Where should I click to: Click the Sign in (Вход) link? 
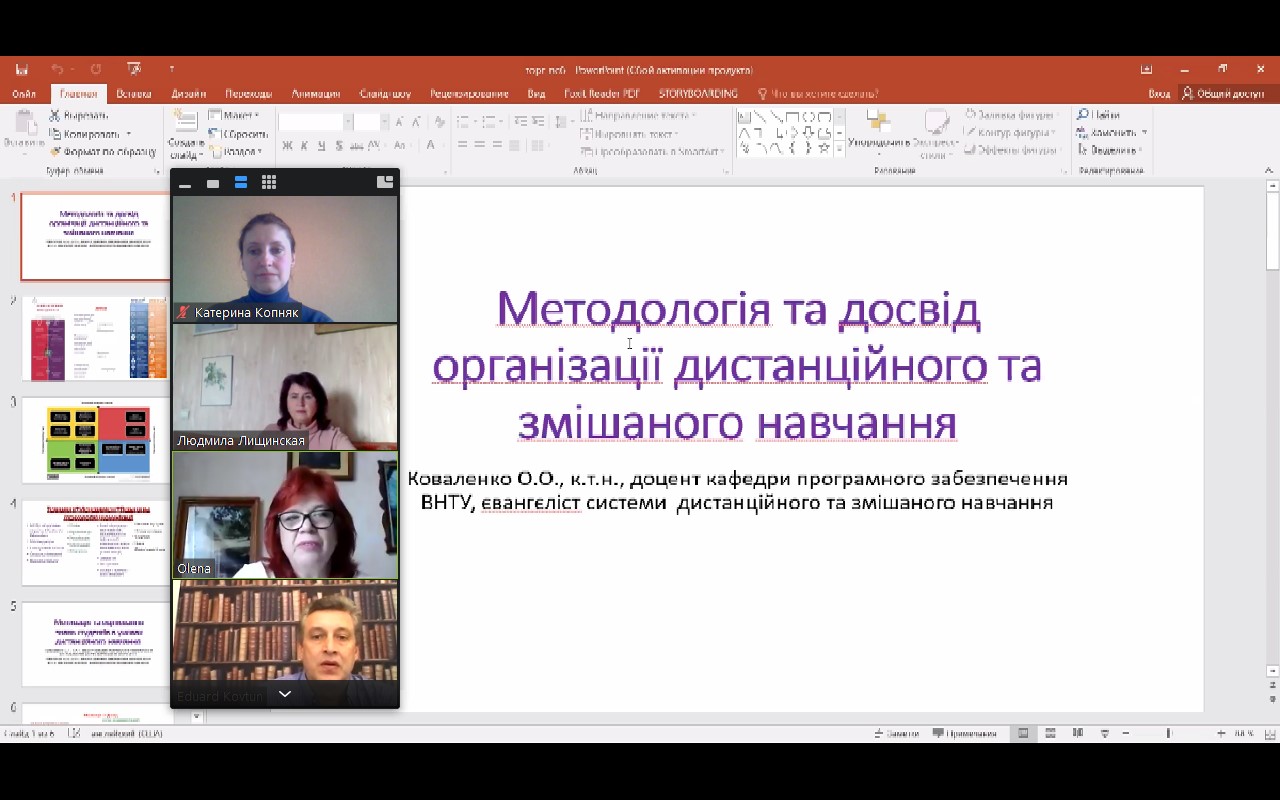click(1158, 94)
